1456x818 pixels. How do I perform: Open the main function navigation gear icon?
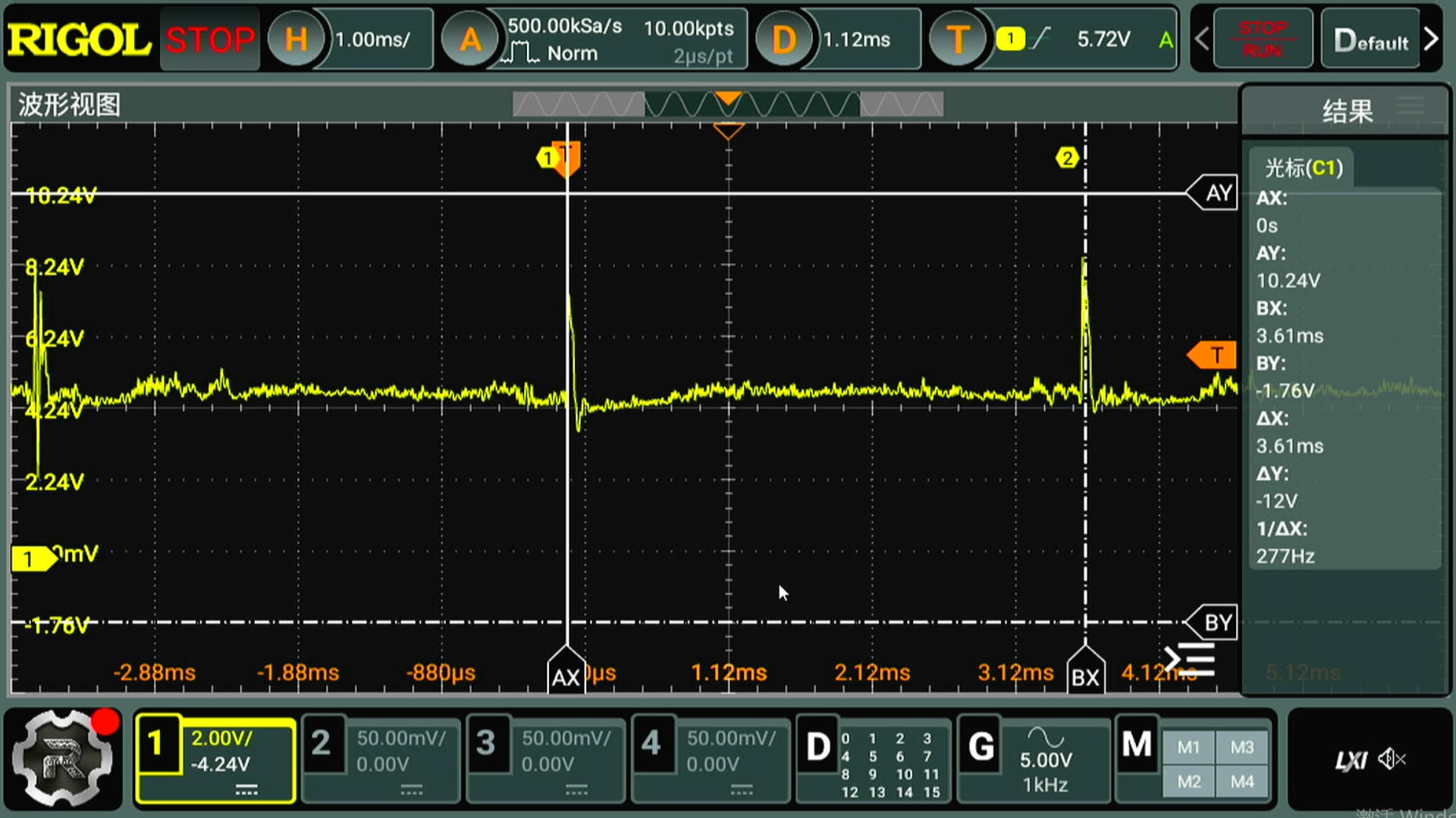(64, 758)
